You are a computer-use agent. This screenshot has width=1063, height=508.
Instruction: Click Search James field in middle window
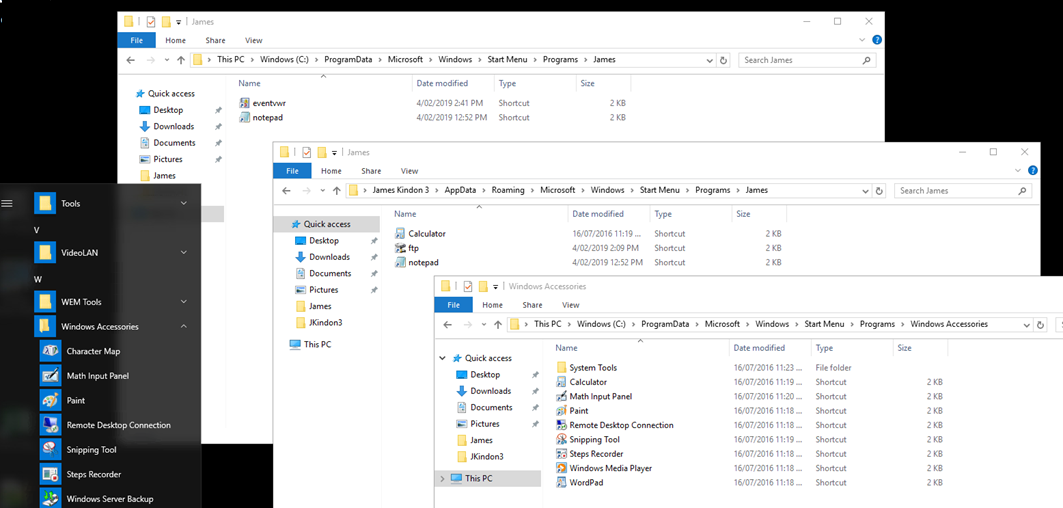pyautogui.click(x=963, y=191)
